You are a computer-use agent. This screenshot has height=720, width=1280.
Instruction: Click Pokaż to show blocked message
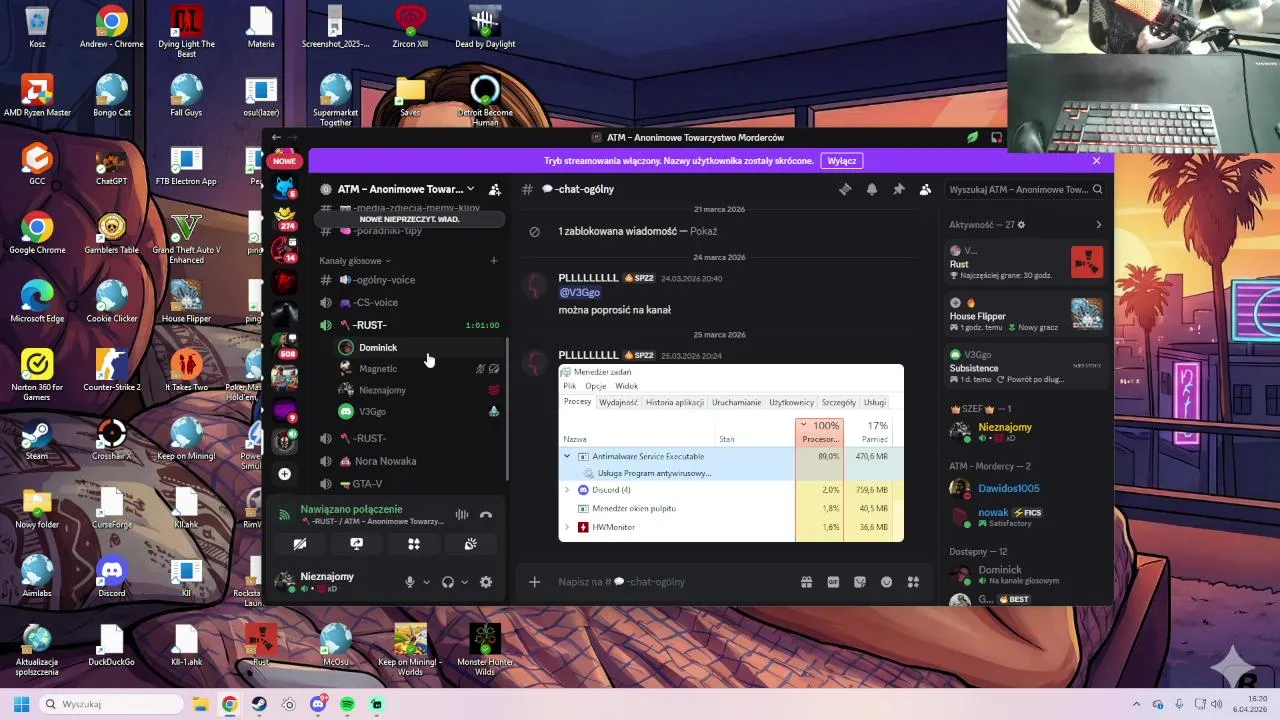(x=704, y=231)
